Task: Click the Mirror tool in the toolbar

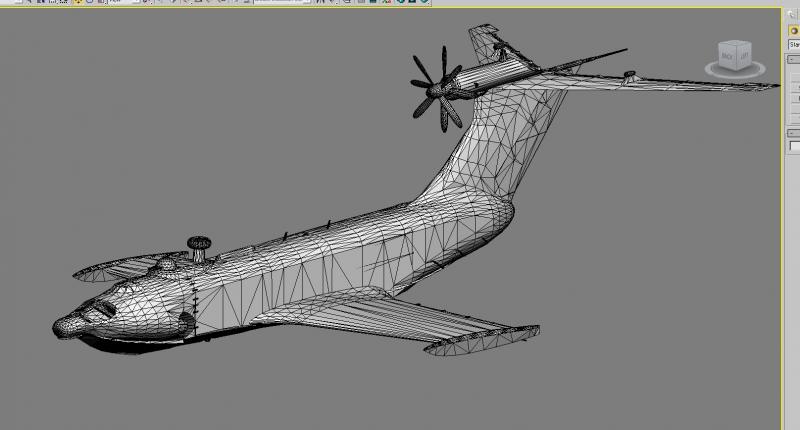Action: point(320,2)
